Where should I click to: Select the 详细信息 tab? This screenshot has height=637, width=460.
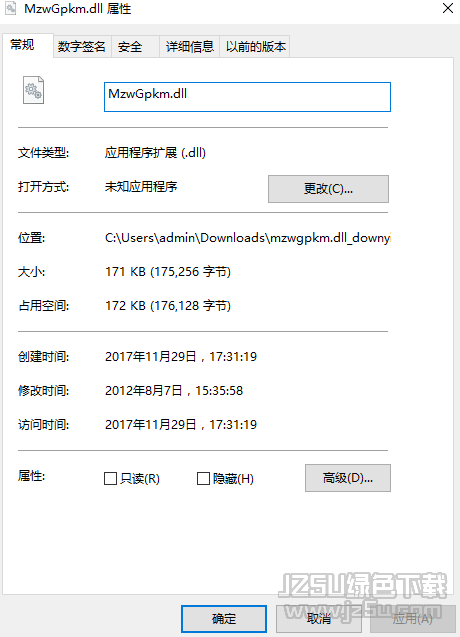click(189, 47)
